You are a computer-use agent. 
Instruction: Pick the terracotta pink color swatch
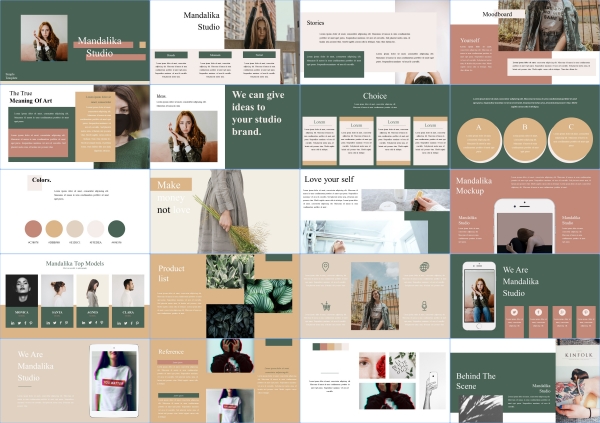(33, 228)
